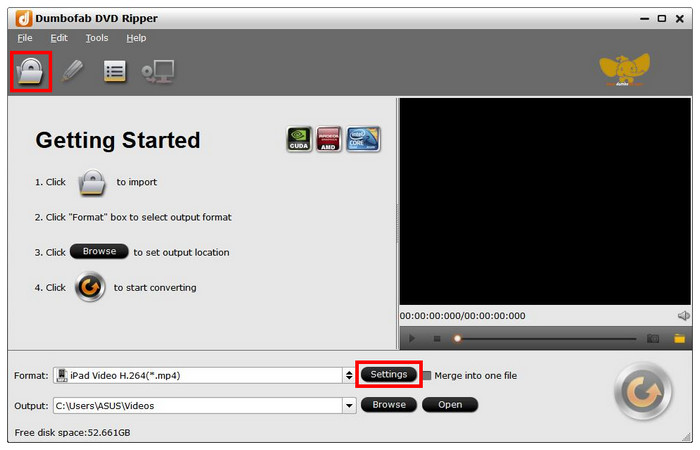Open the Tools menu

97,38
